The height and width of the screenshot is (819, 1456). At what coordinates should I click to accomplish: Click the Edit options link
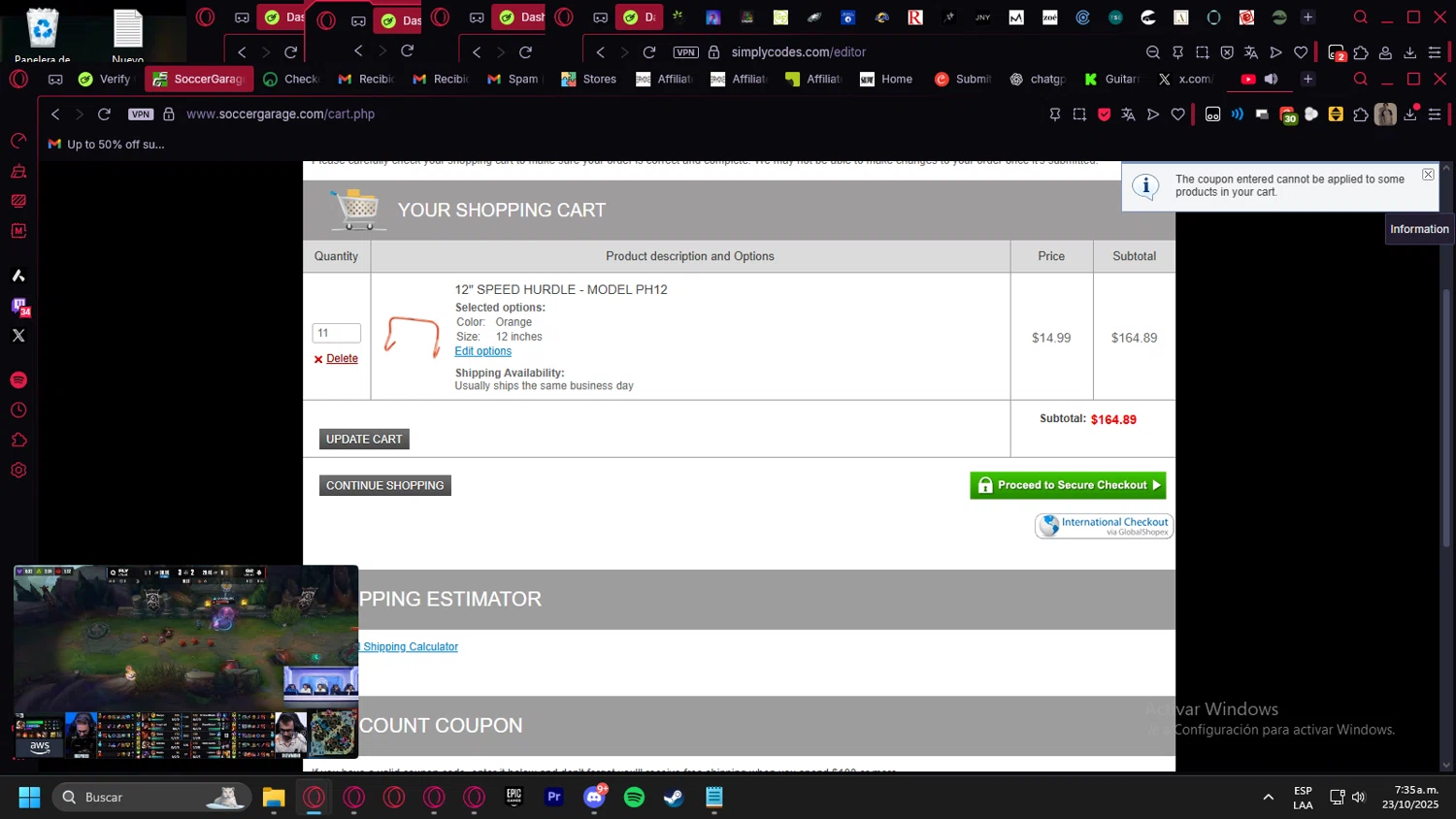(x=483, y=351)
